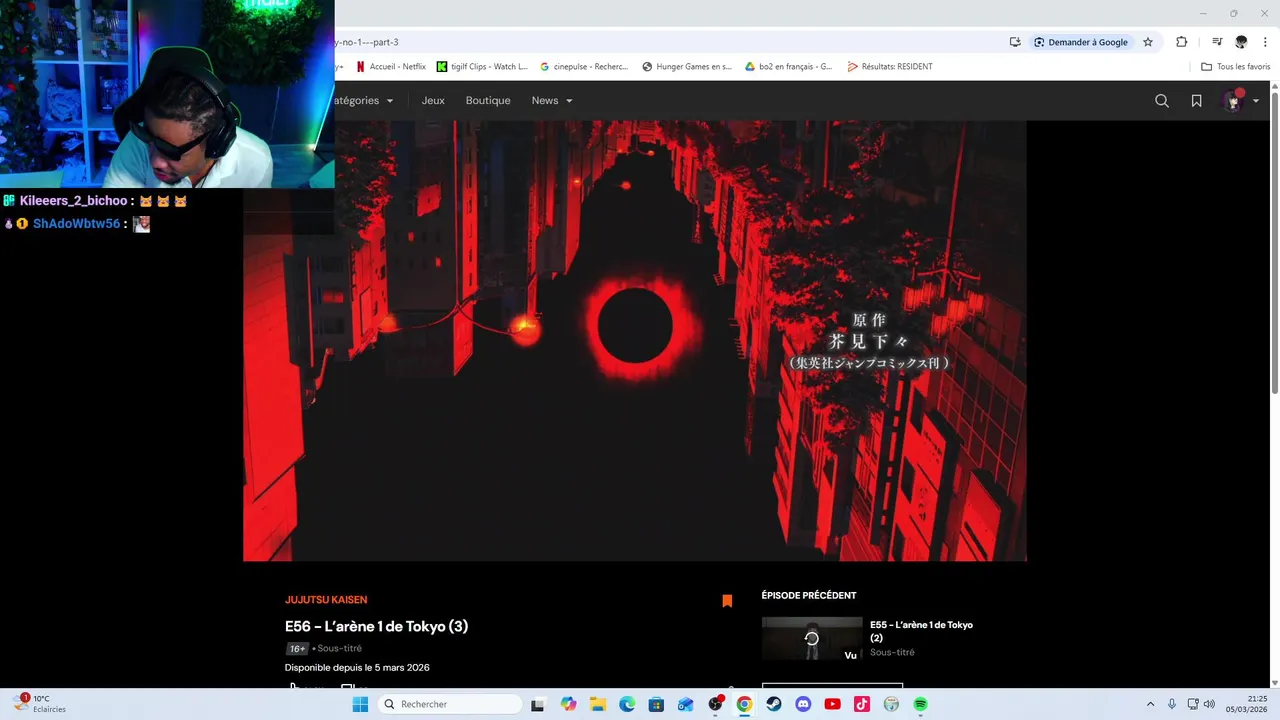Open Microsoft Edge from the taskbar

point(627,704)
